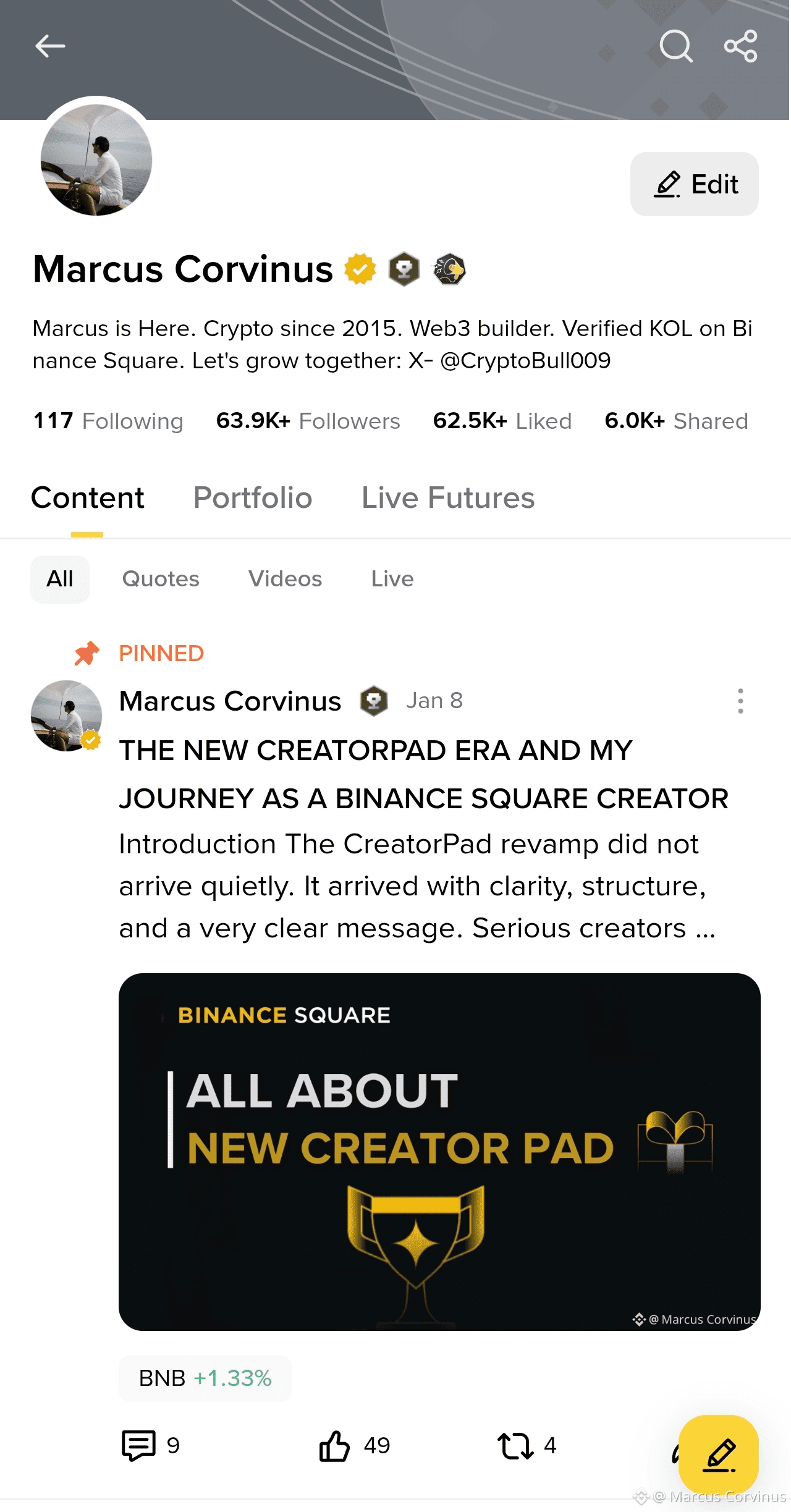
Task: Tap the yellow compose post button
Action: [x=718, y=1455]
